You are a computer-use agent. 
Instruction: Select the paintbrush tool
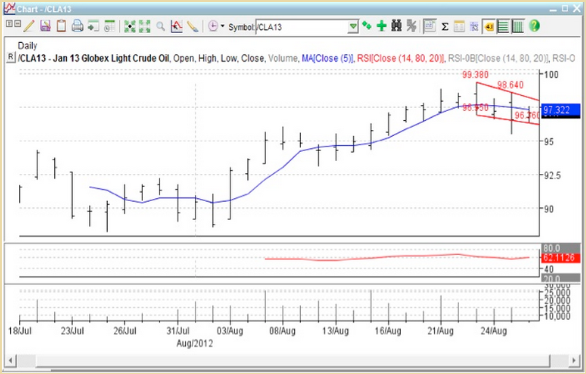(x=192, y=26)
